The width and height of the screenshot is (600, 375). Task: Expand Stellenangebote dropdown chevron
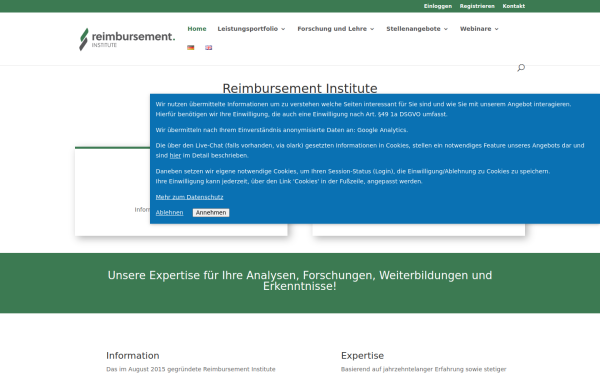coord(446,29)
